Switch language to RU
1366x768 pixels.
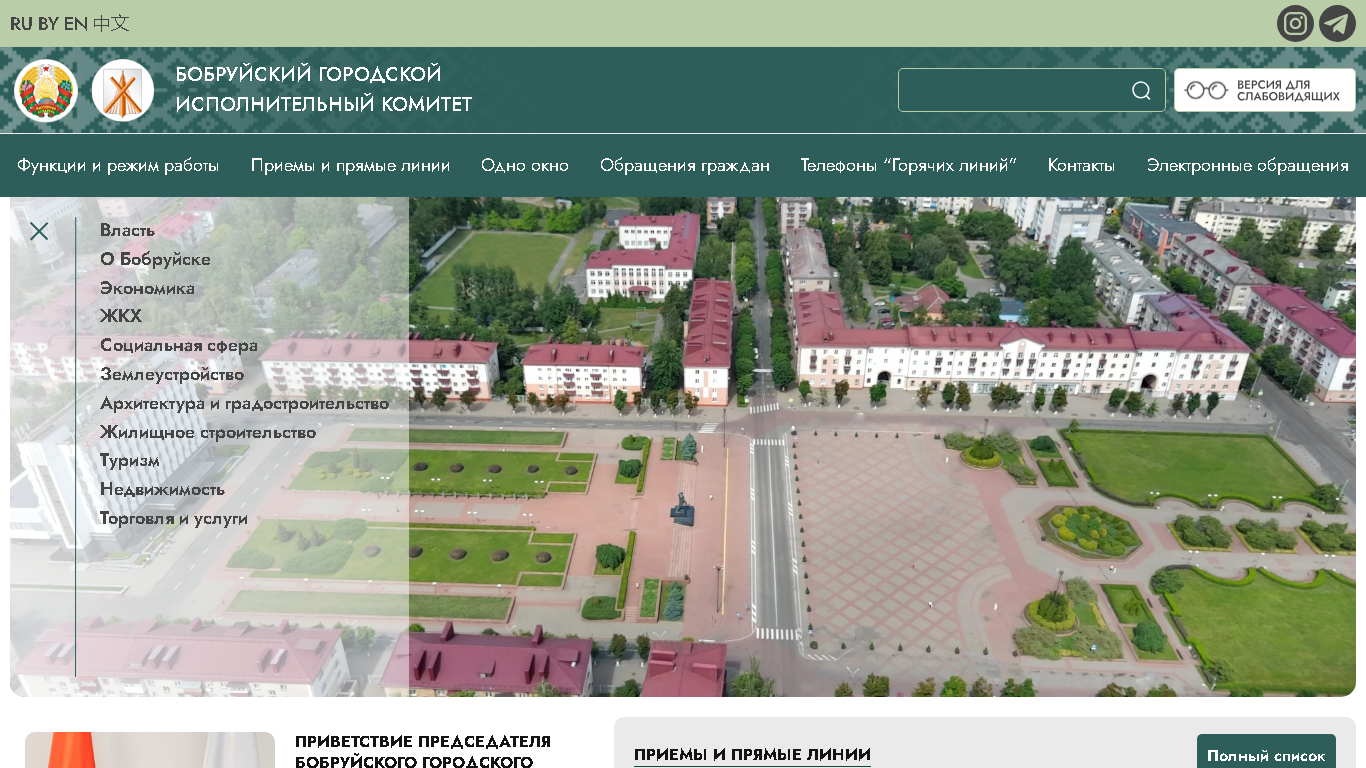click(21, 24)
